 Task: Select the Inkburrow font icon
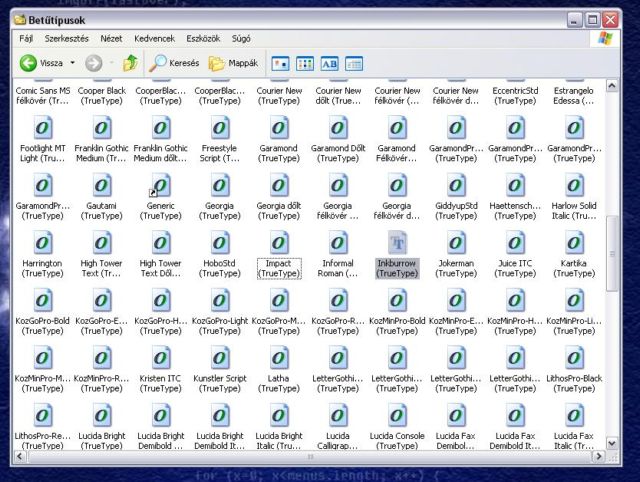(x=397, y=243)
